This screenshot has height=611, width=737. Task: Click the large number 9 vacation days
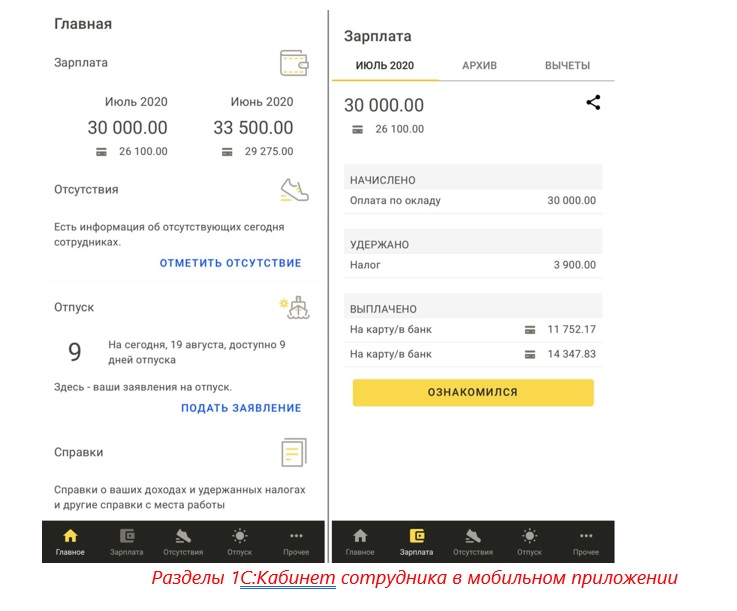pos(75,352)
